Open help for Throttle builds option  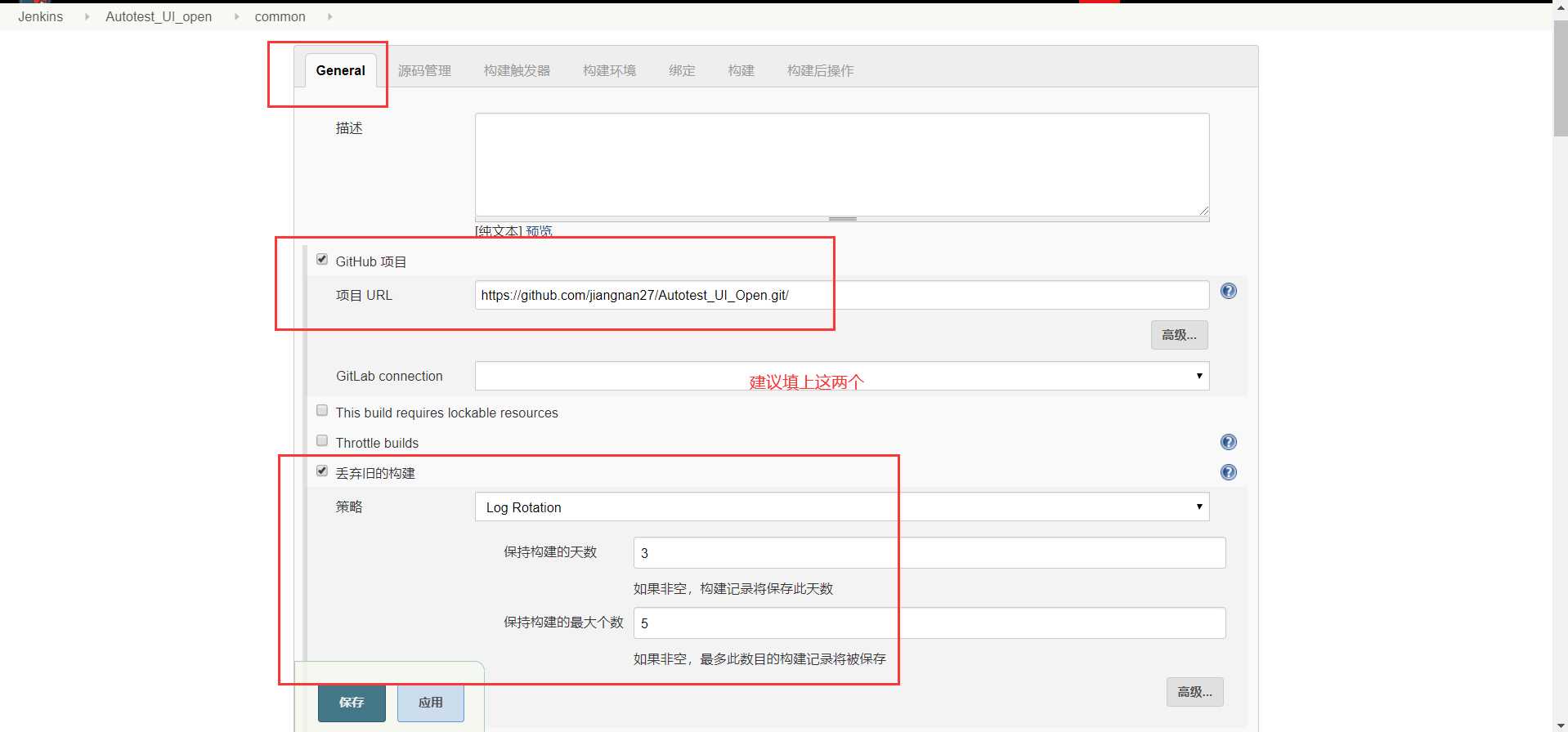click(1228, 442)
